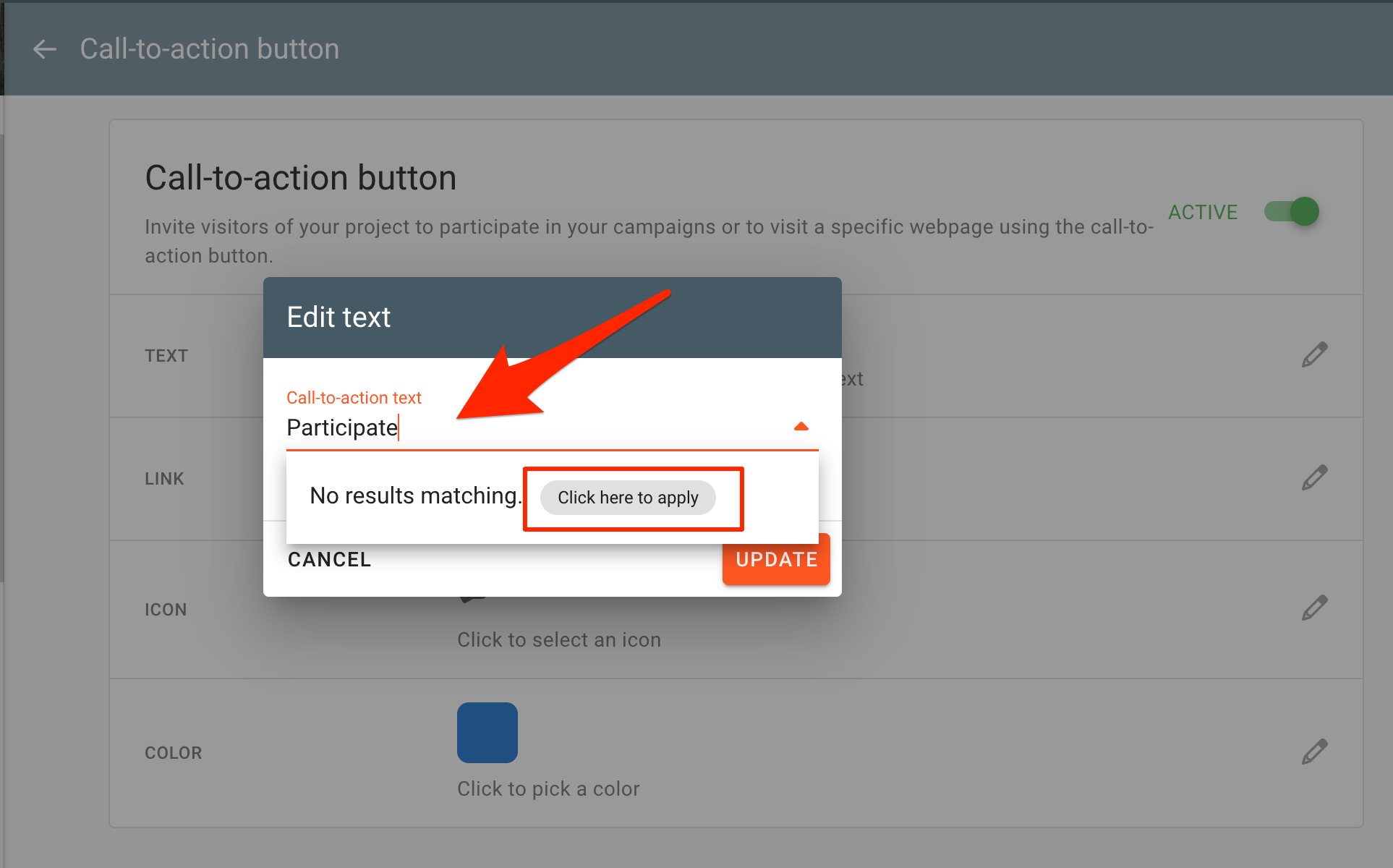Screen dimensions: 1393x868
Task: Toggle the ACTIVE switch off
Action: click(x=1292, y=212)
